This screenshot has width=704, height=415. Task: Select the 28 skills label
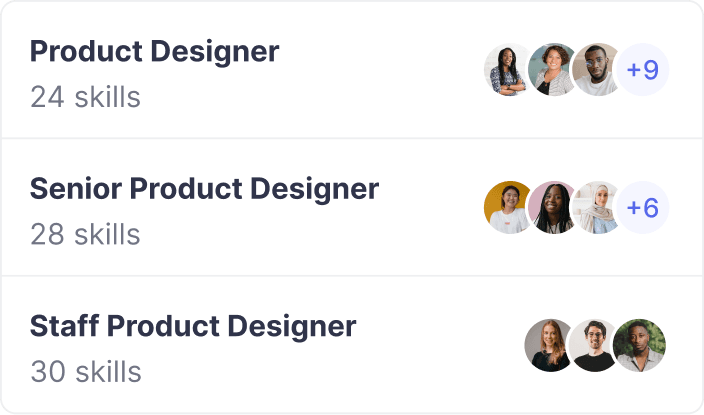point(85,234)
